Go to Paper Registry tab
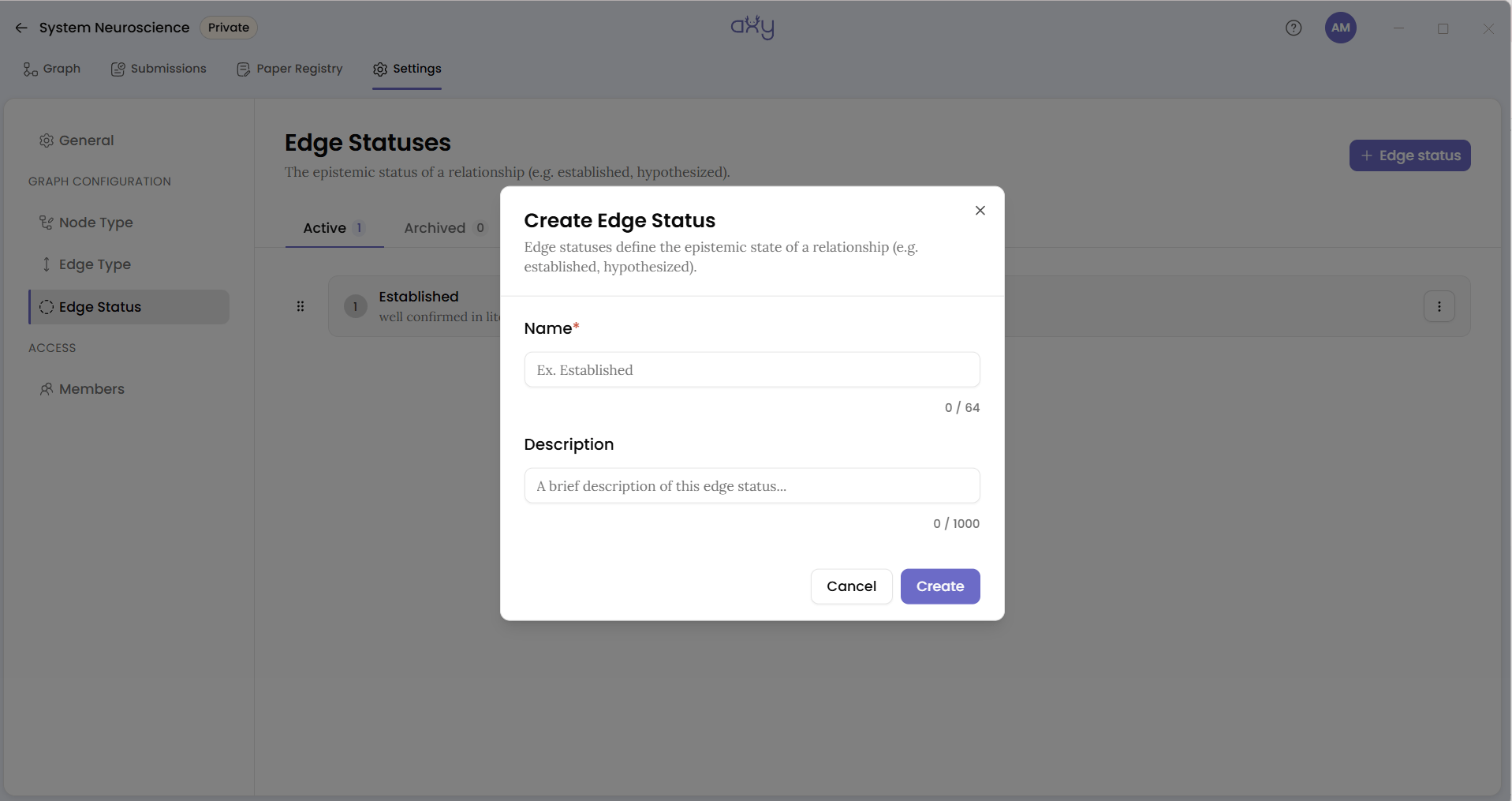This screenshot has width=1512, height=801. [289, 69]
